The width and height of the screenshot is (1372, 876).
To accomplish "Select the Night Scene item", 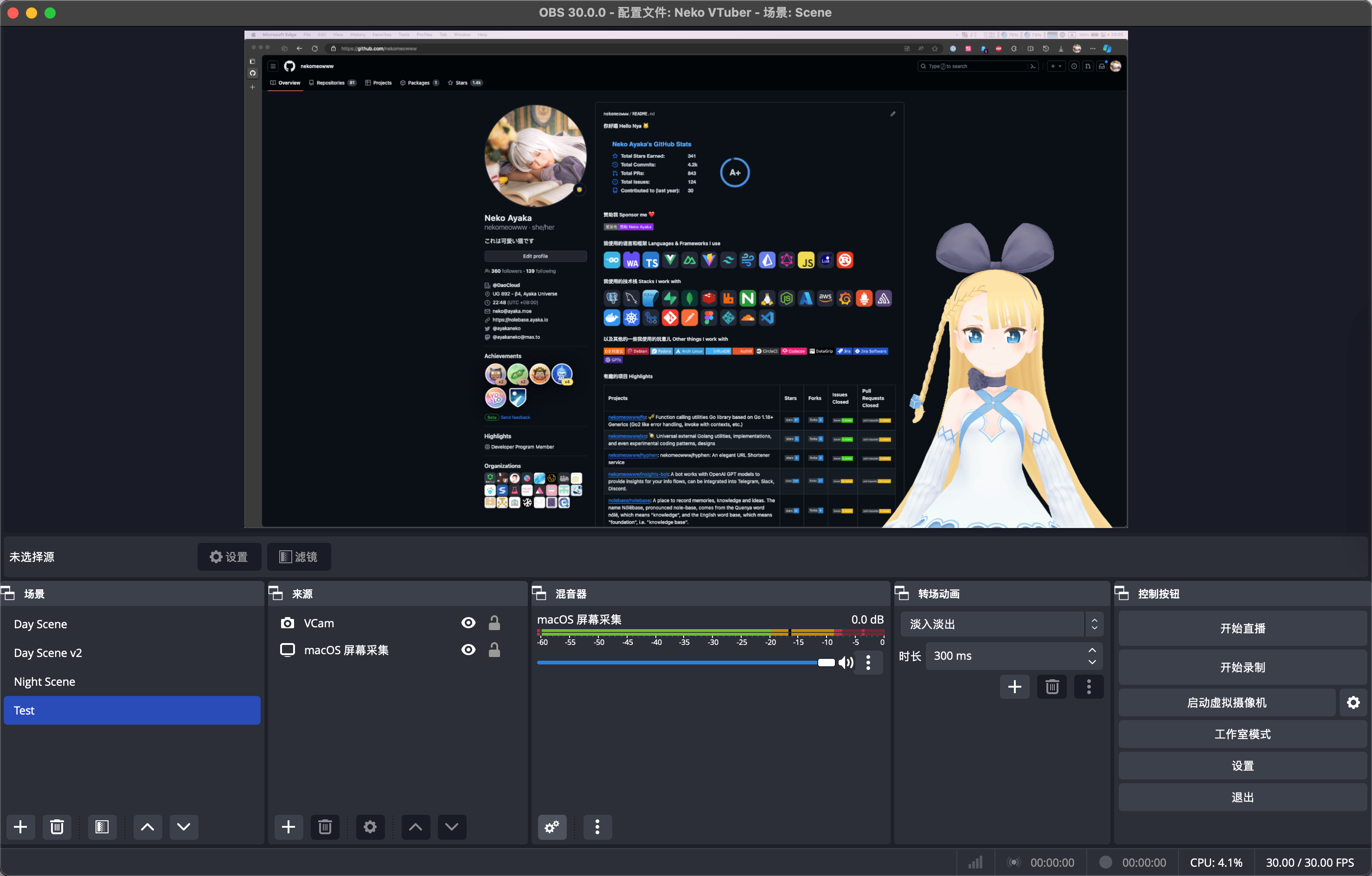I will (x=45, y=682).
